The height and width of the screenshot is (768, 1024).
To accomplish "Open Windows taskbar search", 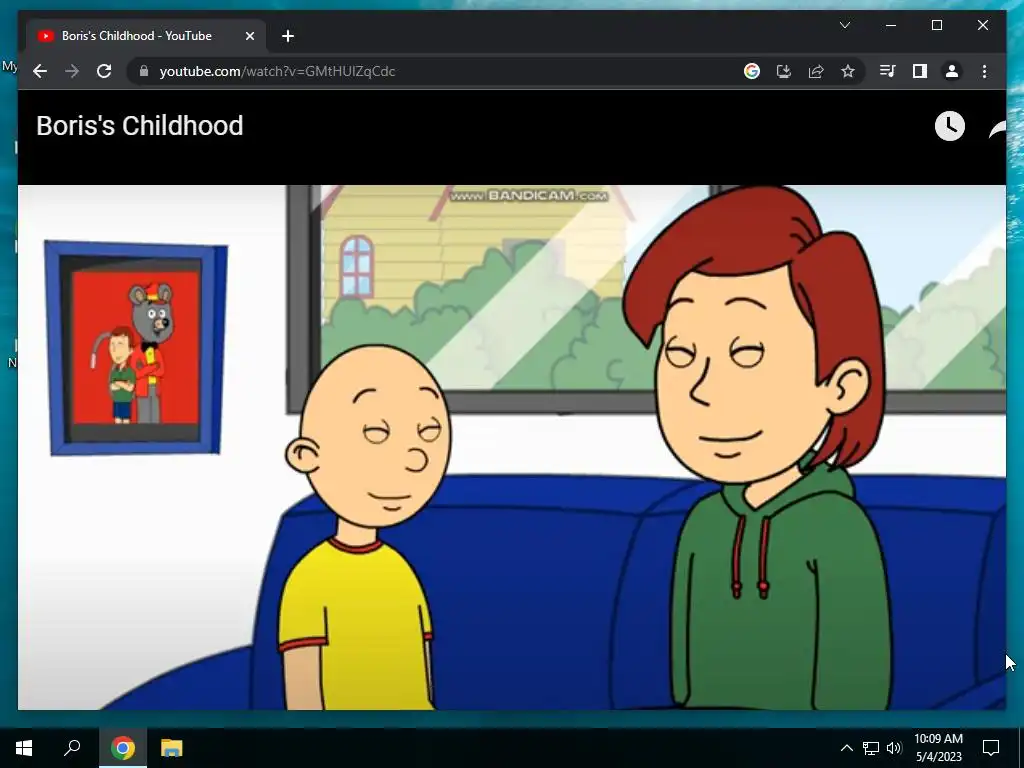I will tap(72, 748).
